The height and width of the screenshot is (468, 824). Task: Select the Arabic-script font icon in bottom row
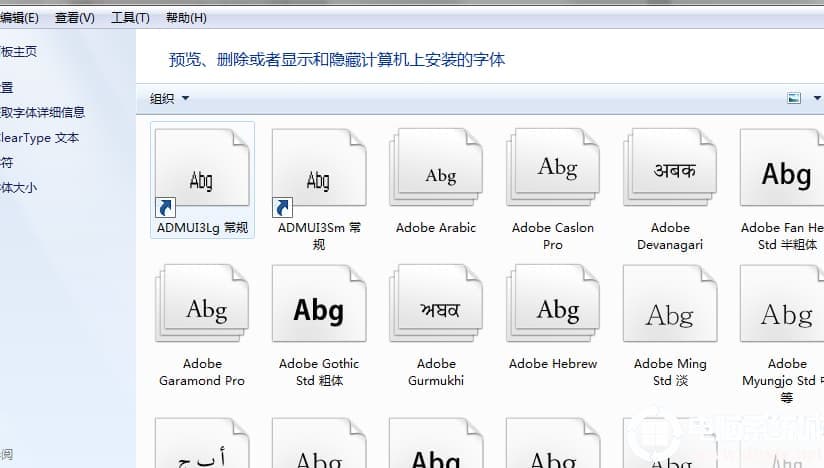tap(202, 443)
